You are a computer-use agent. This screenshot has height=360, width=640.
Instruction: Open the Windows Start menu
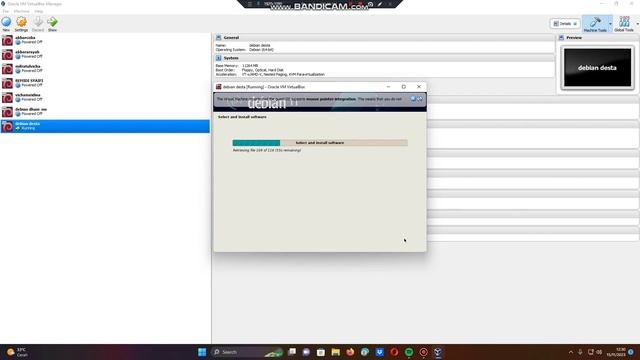coord(202,352)
